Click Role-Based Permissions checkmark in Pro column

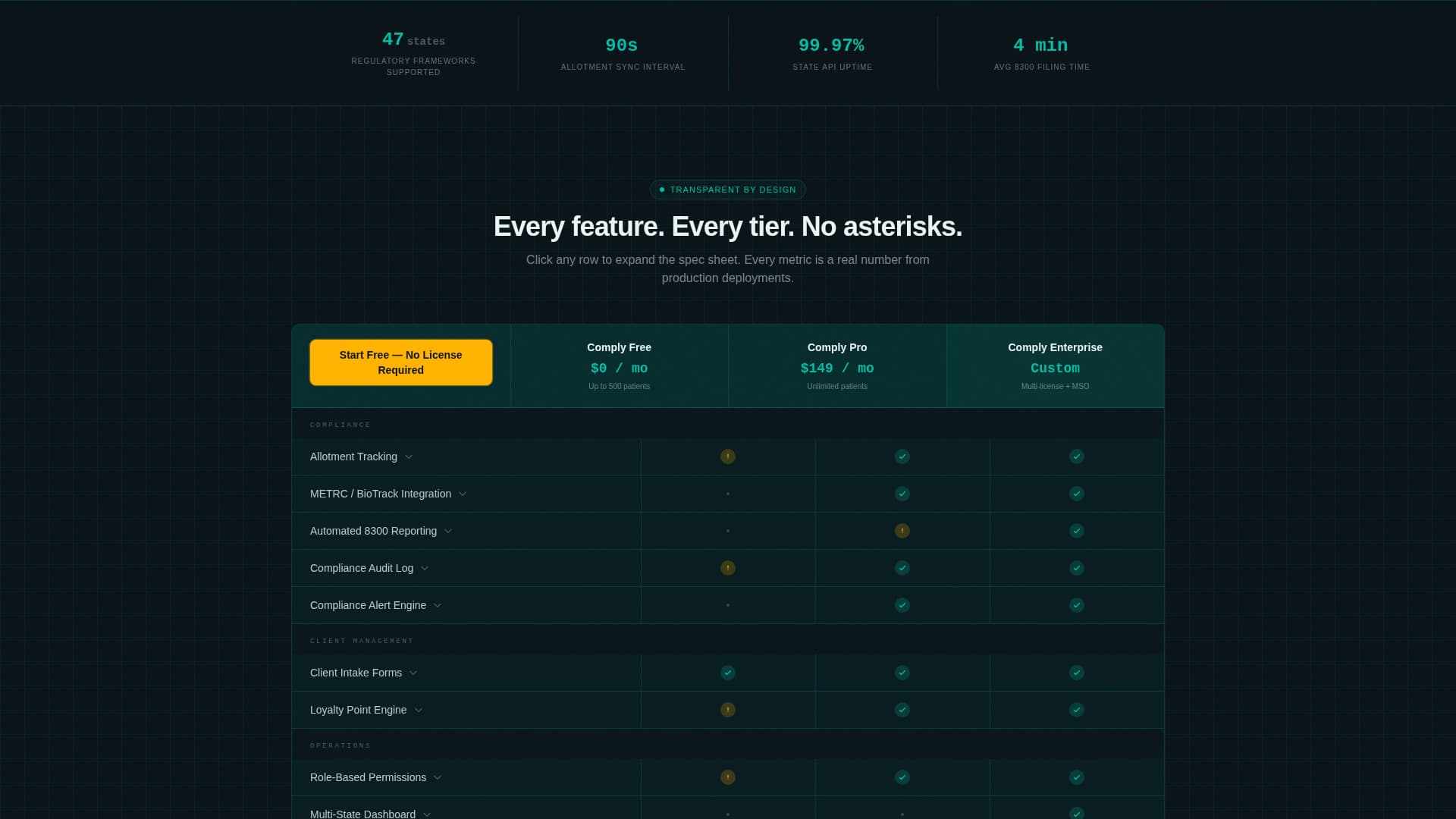(902, 777)
